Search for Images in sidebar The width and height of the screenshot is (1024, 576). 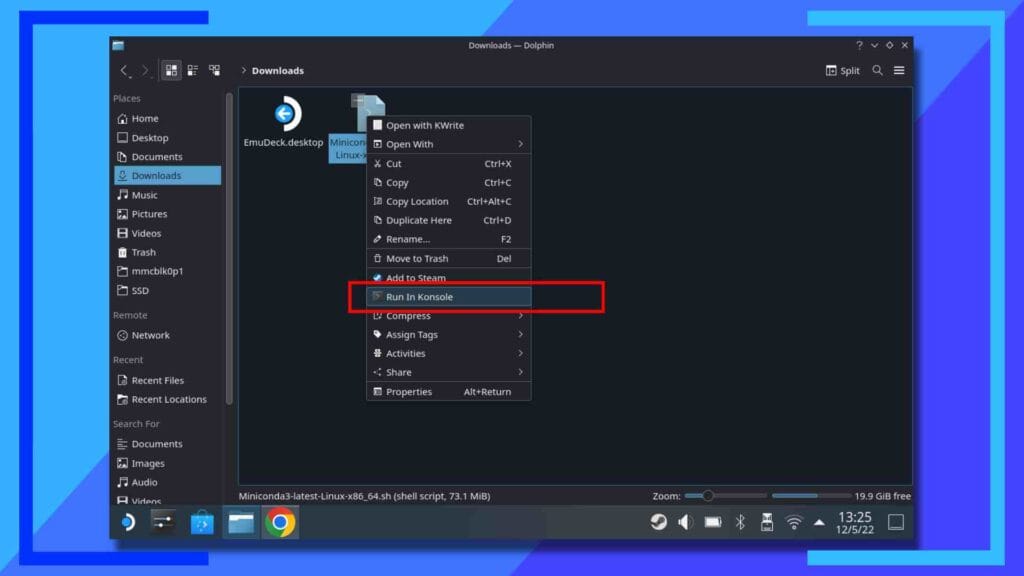point(168,463)
